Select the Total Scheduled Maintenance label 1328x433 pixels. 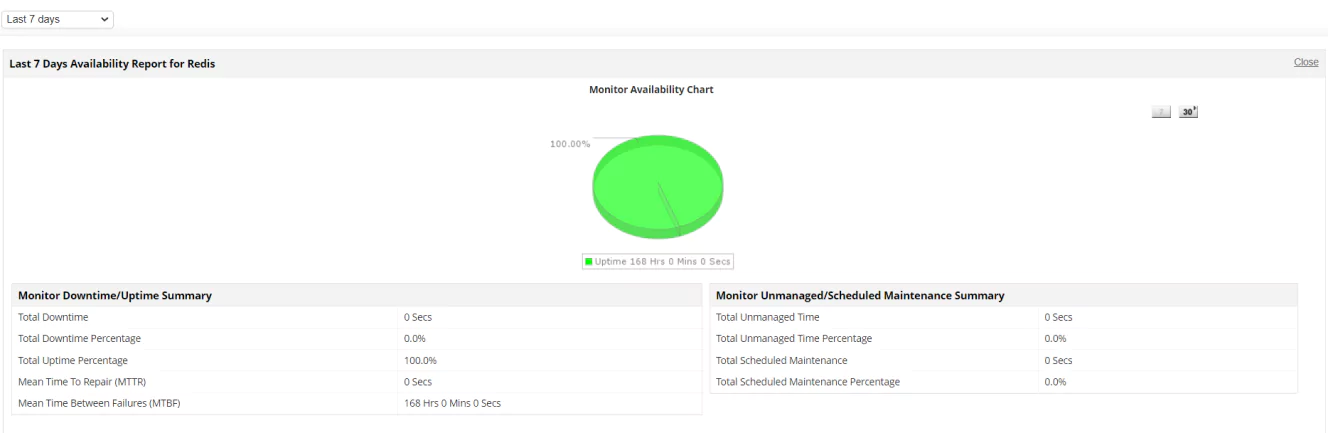click(x=782, y=360)
